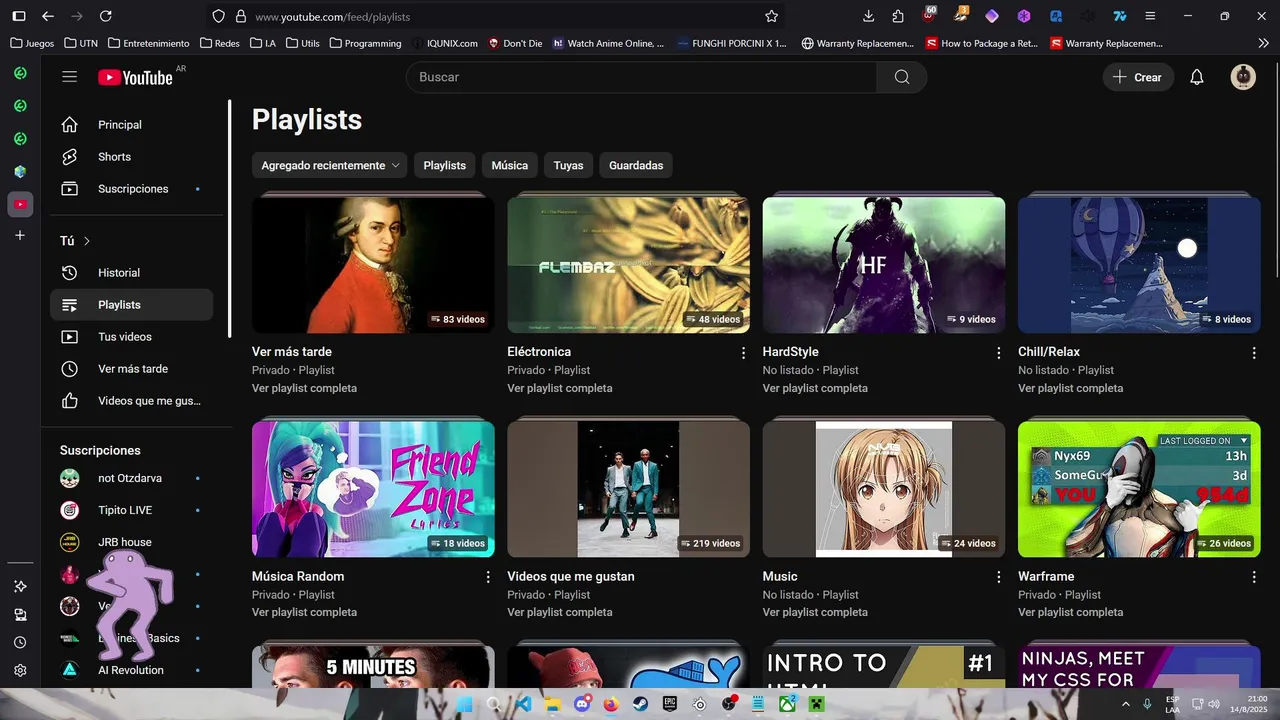Open the Firefox application menu
This screenshot has width=1280, height=720.
(x=1151, y=16)
